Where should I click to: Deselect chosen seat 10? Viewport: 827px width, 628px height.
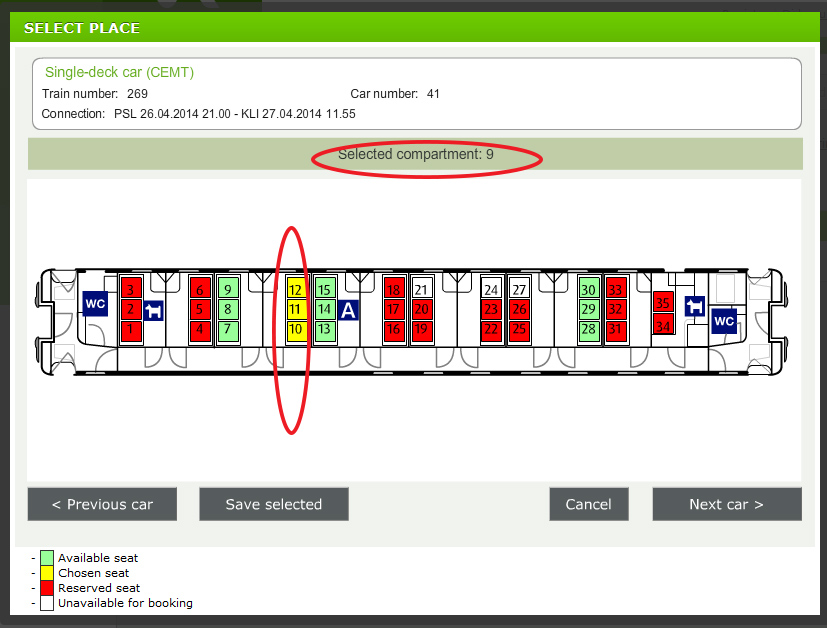pos(296,330)
